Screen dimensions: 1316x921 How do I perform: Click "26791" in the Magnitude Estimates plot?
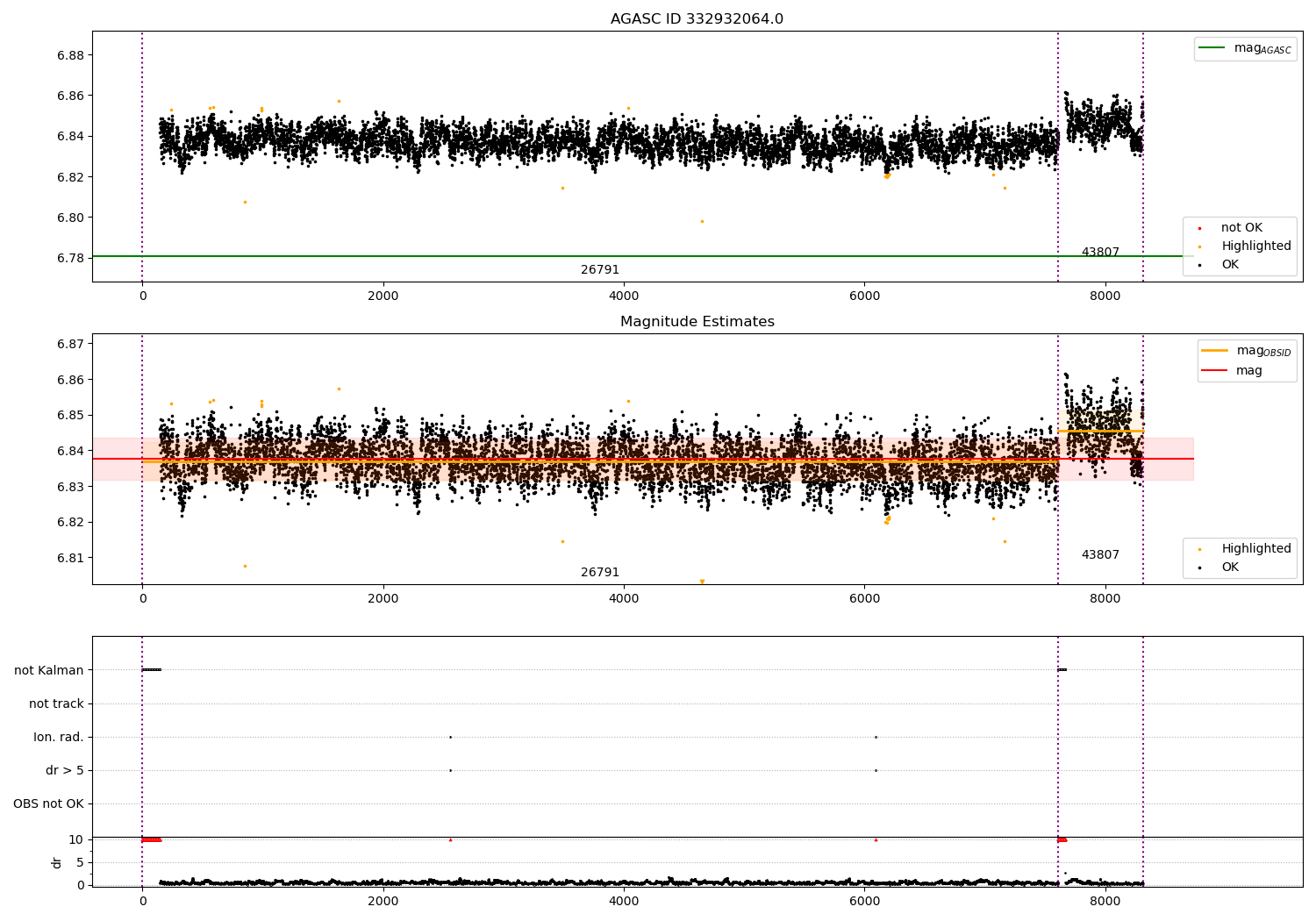tap(600, 573)
